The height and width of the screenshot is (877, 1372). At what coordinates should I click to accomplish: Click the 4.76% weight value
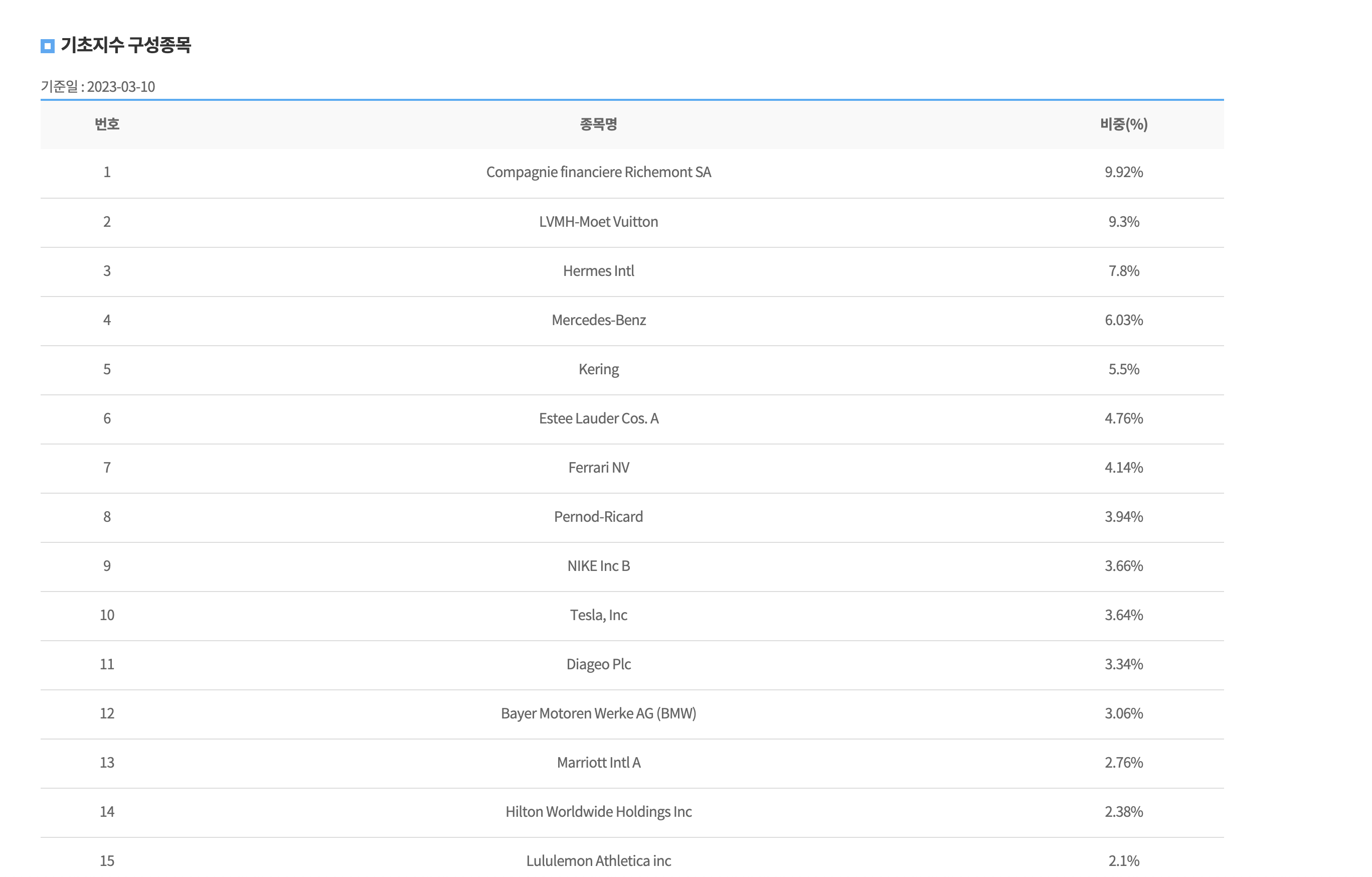pos(1124,418)
